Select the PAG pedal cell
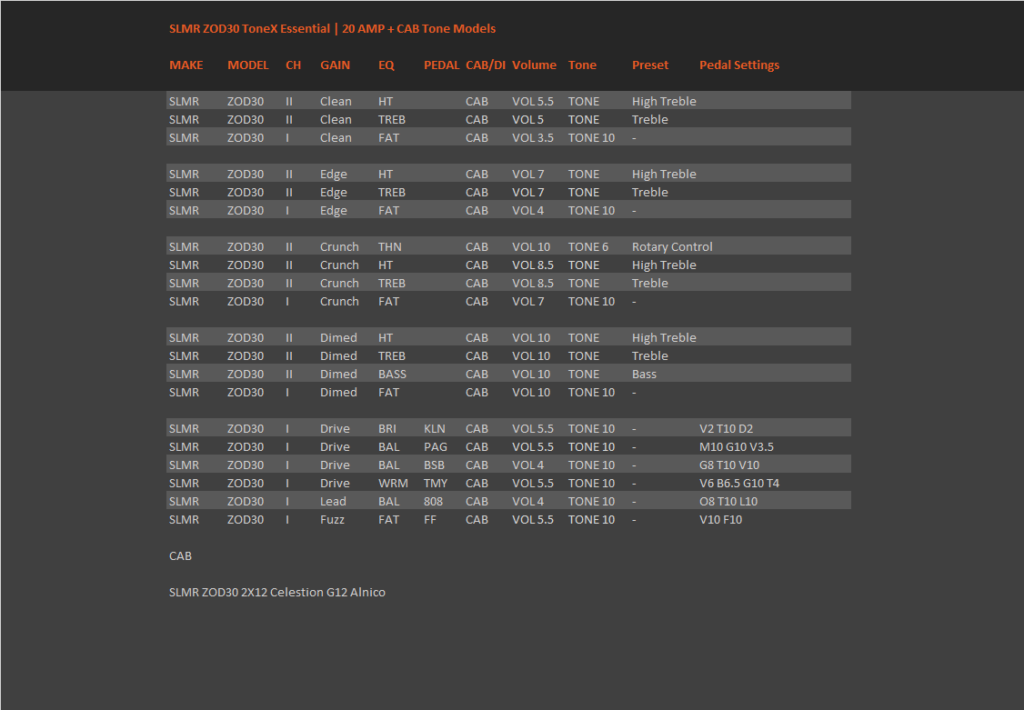The height and width of the screenshot is (710, 1024). point(436,447)
